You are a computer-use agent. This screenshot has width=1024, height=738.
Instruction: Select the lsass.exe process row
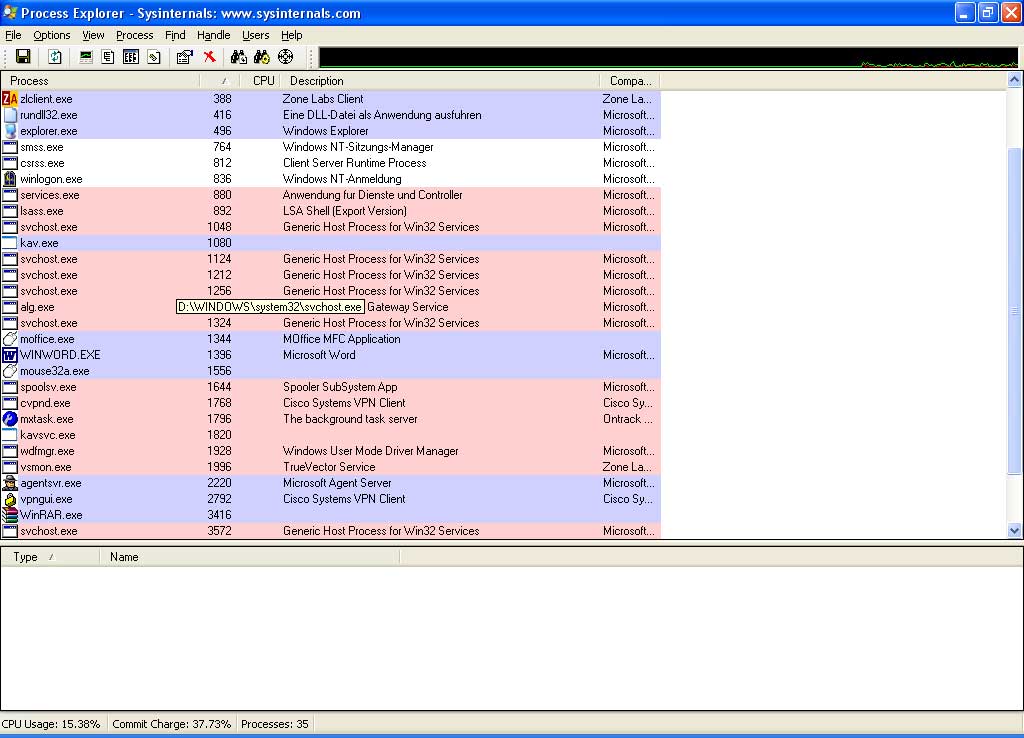(330, 211)
